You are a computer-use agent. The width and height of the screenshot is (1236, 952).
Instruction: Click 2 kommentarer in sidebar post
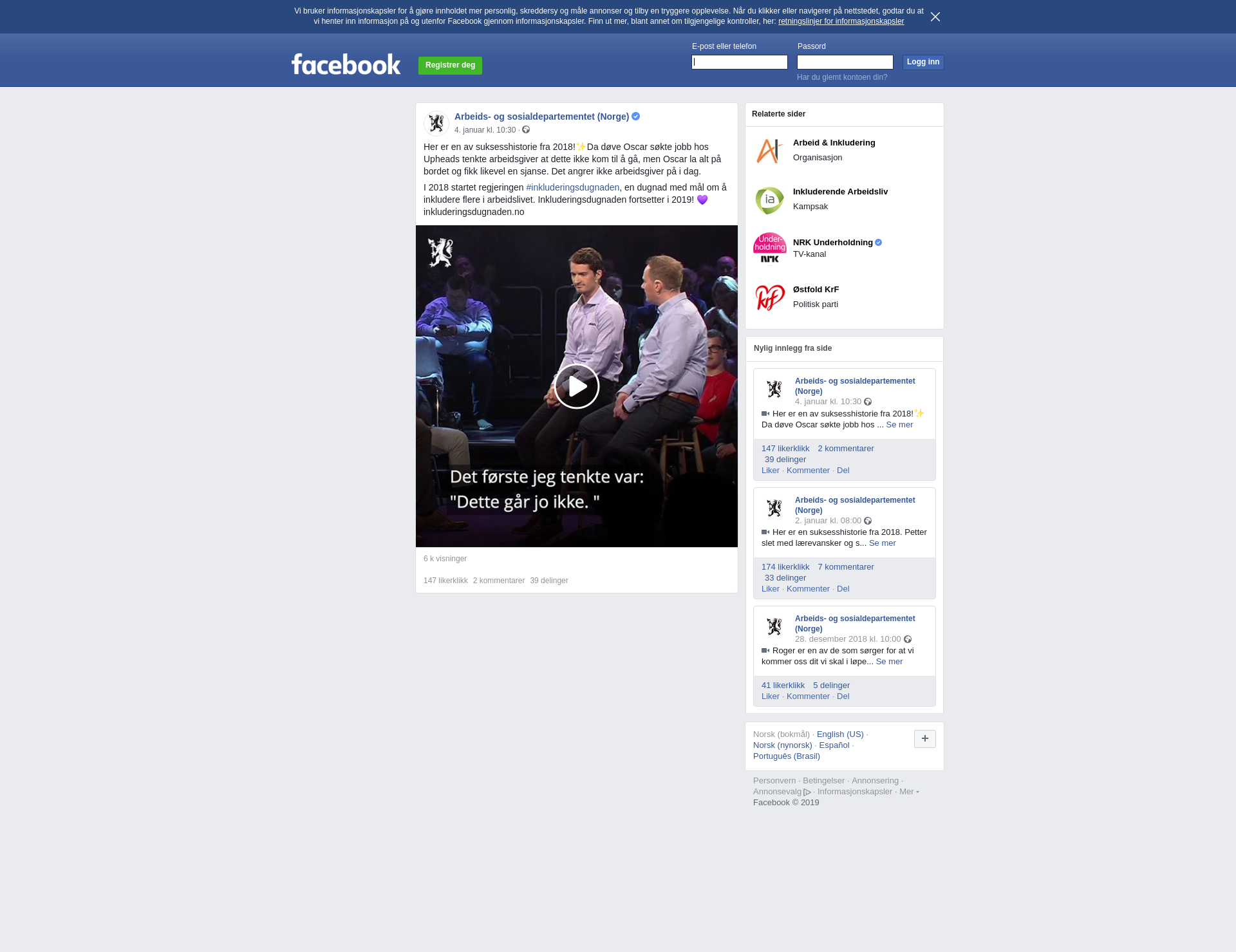click(x=846, y=449)
